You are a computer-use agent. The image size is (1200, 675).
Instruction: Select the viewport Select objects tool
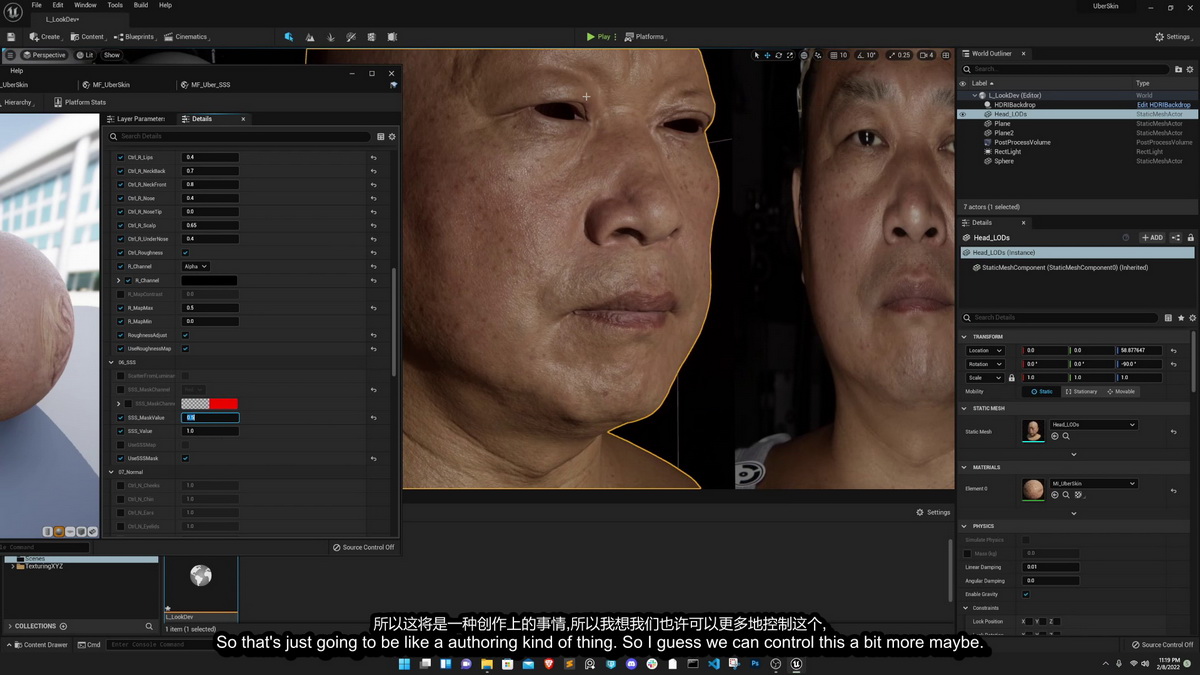pyautogui.click(x=757, y=55)
